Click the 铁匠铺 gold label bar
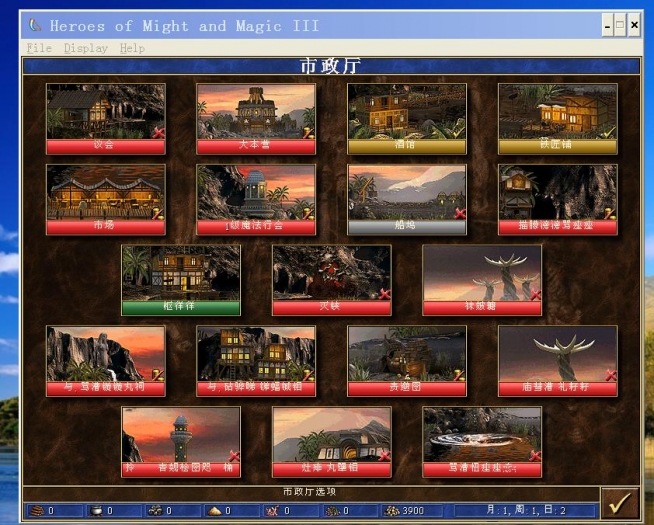Screen dimensions: 654x525 558,146
